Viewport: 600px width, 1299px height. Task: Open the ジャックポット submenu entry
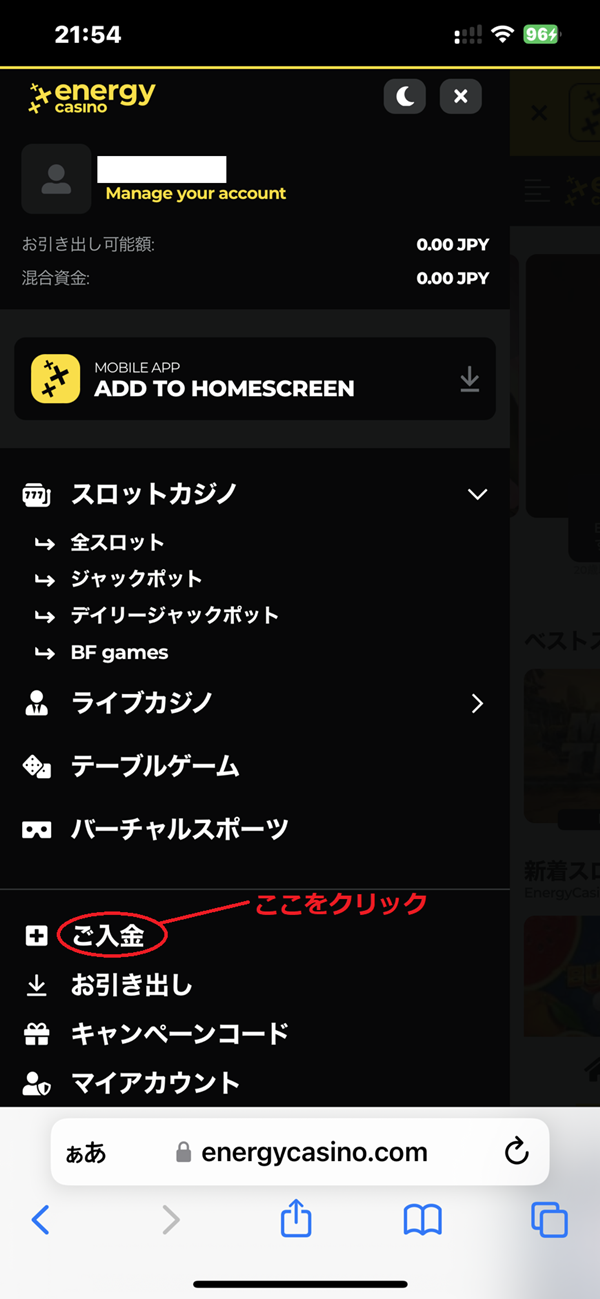pos(136,579)
